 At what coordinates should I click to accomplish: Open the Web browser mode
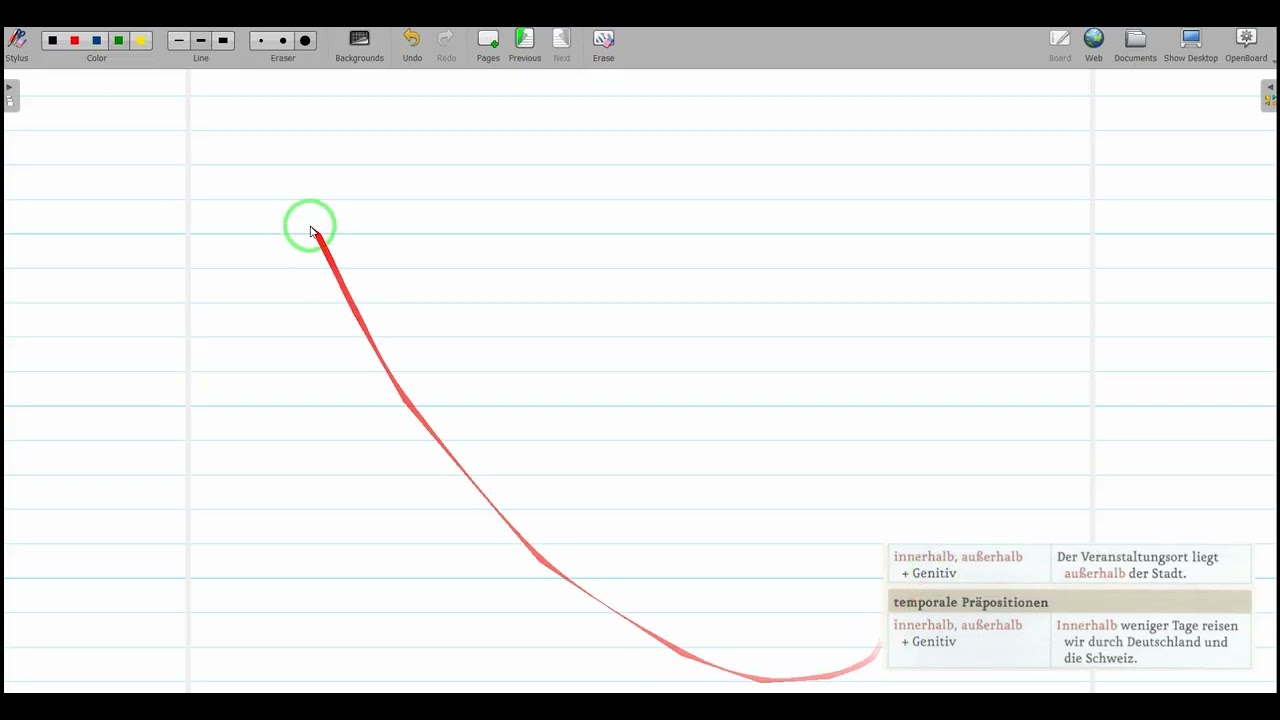click(x=1094, y=46)
